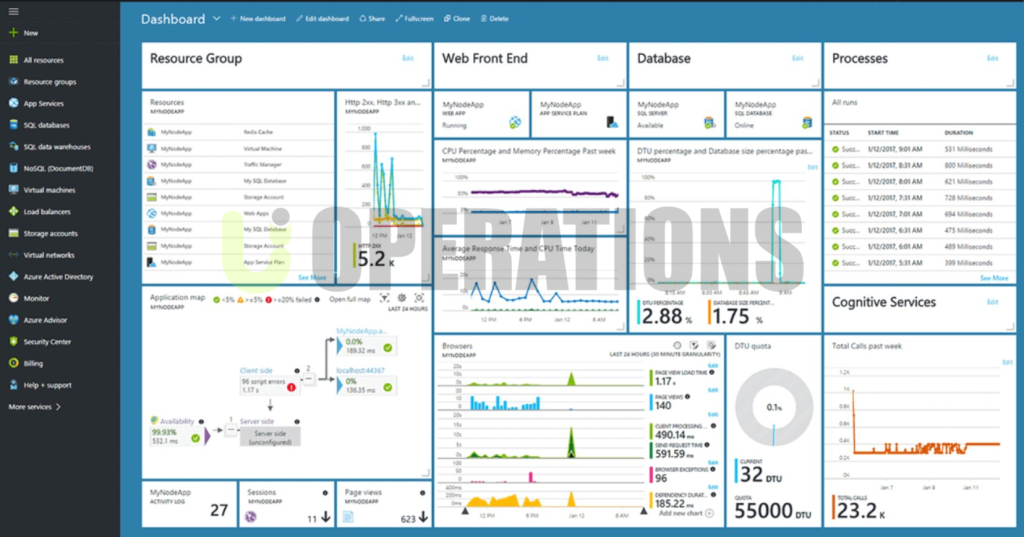Image resolution: width=1024 pixels, height=537 pixels.
Task: Expand the Client side node toggle
Action: [x=308, y=378]
